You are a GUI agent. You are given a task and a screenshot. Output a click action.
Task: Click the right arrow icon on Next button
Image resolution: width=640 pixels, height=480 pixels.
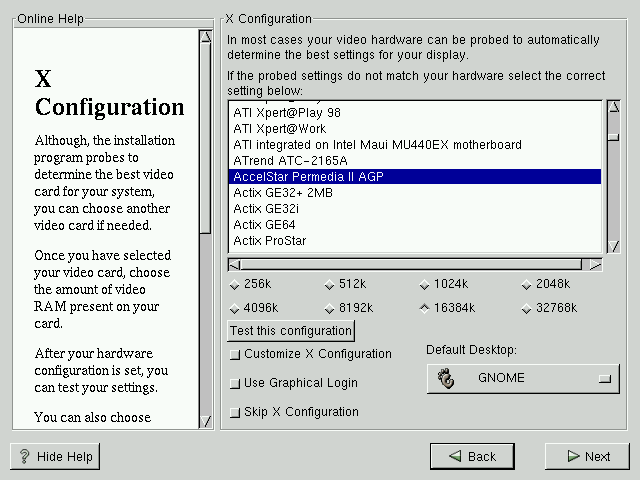click(572, 456)
